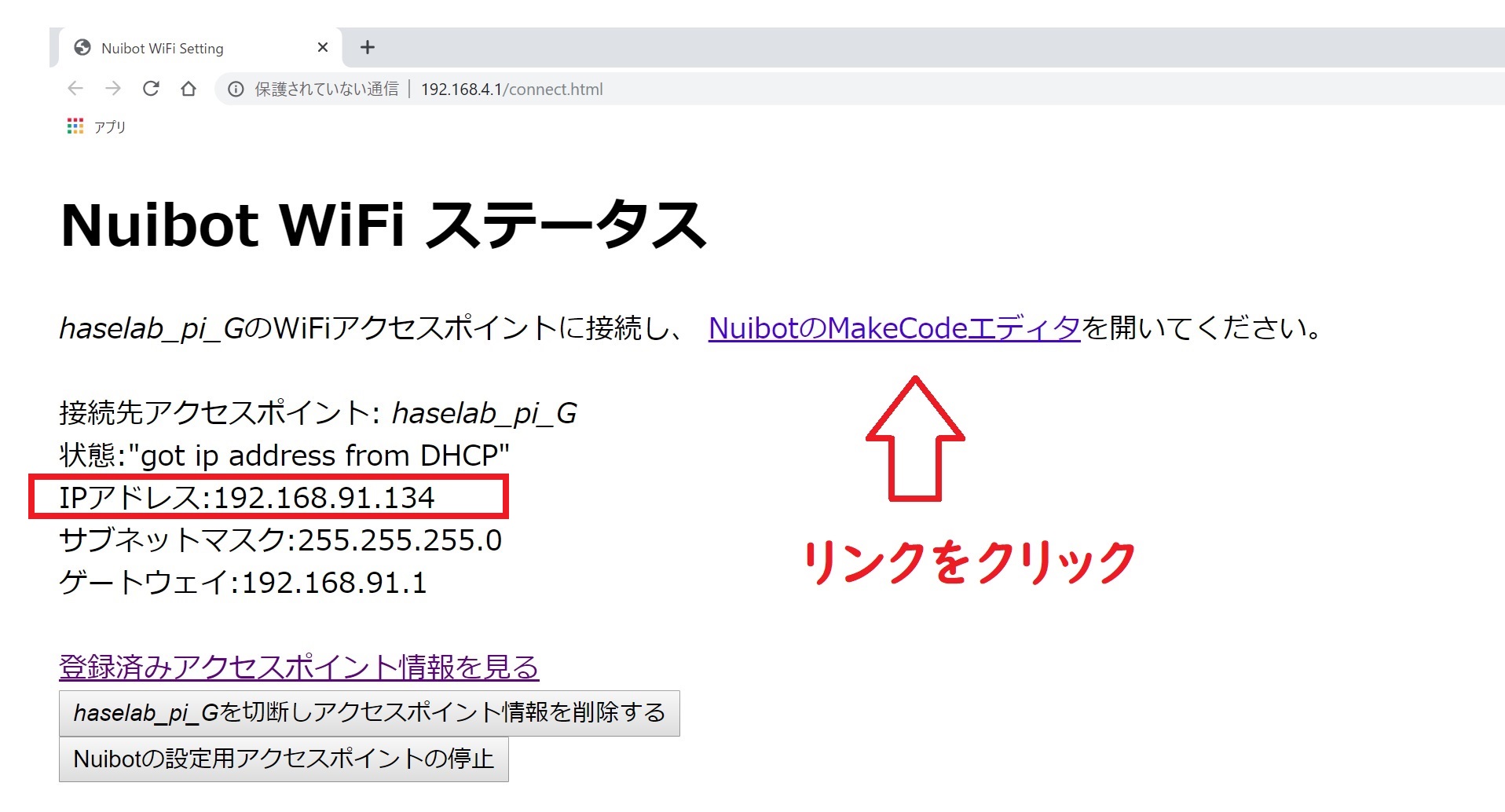Click the ゲートウェイ:192.168.91.1 text
The height and width of the screenshot is (812, 1505).
(x=244, y=583)
